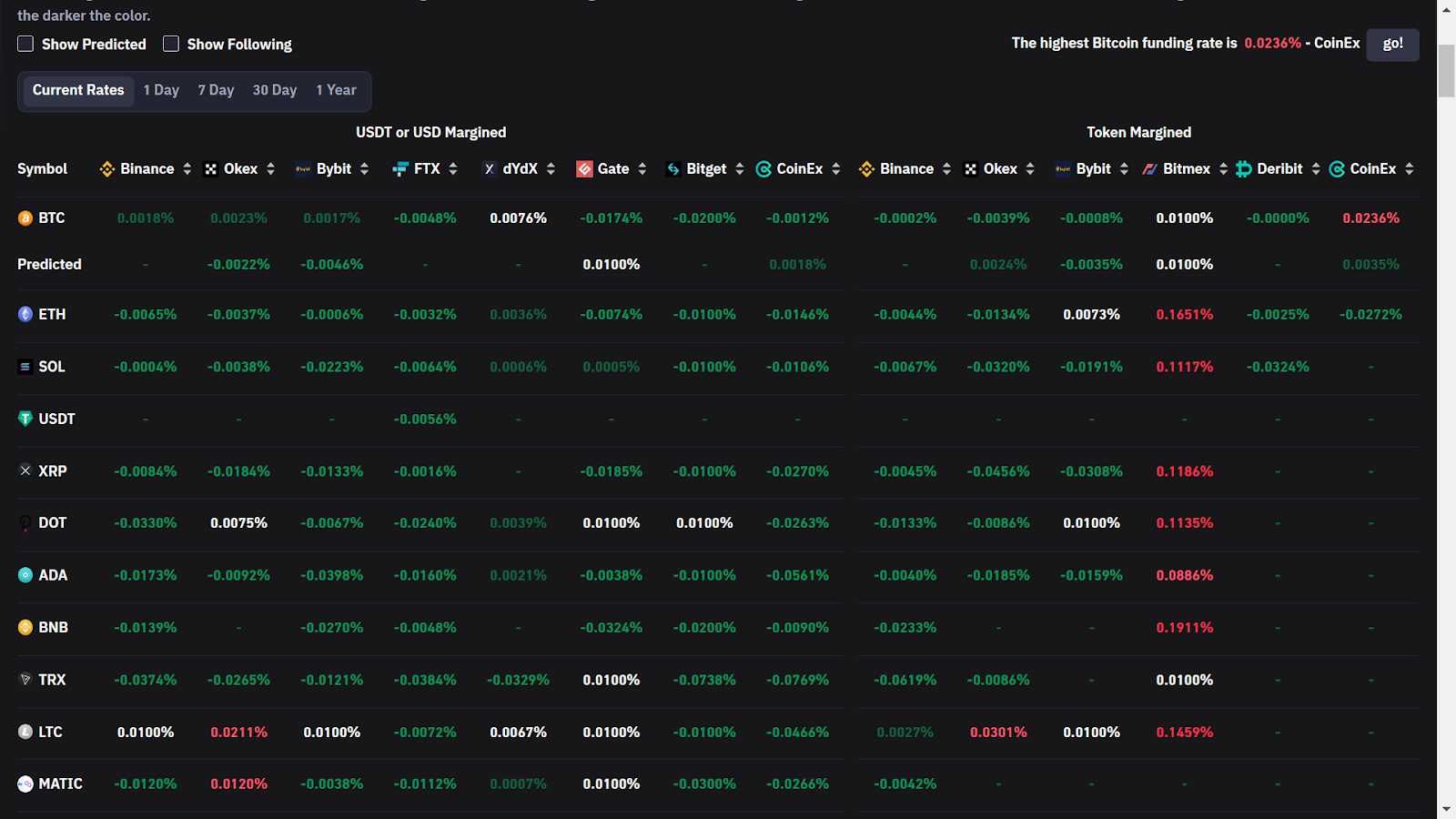Click TRX Bitget rate -0.0738%
1456x819 pixels.
(x=704, y=680)
